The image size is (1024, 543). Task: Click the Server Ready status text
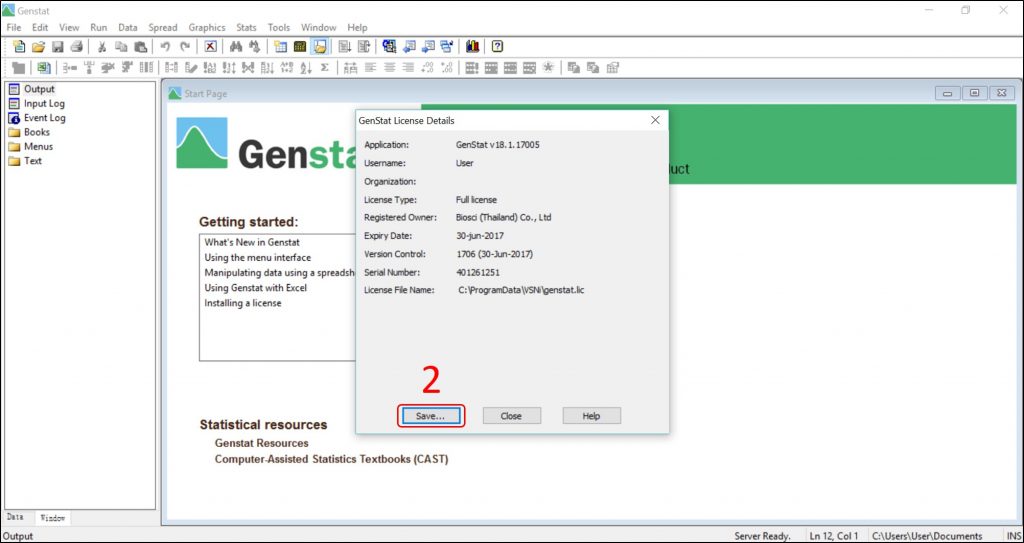pyautogui.click(x=762, y=536)
